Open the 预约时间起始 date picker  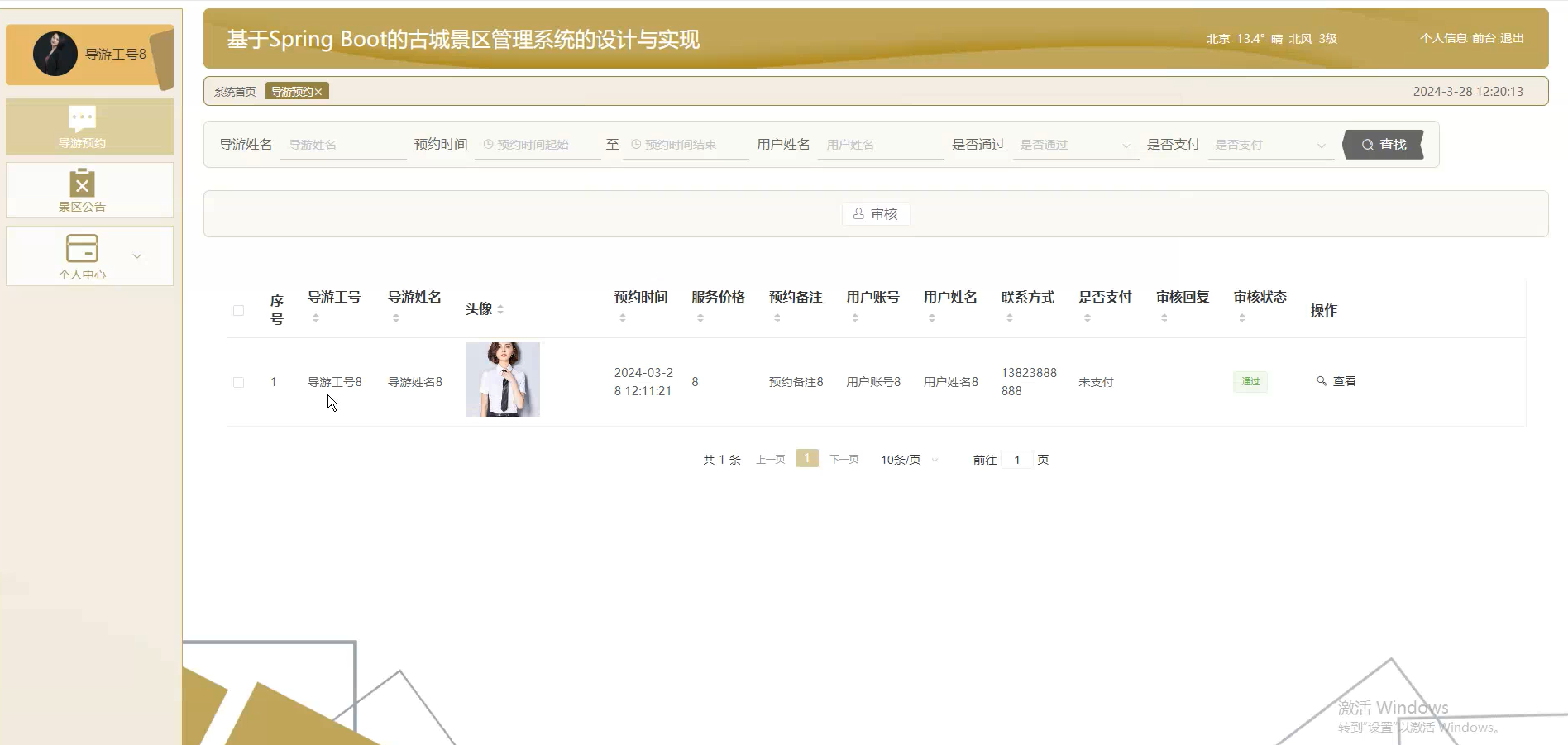coord(538,145)
